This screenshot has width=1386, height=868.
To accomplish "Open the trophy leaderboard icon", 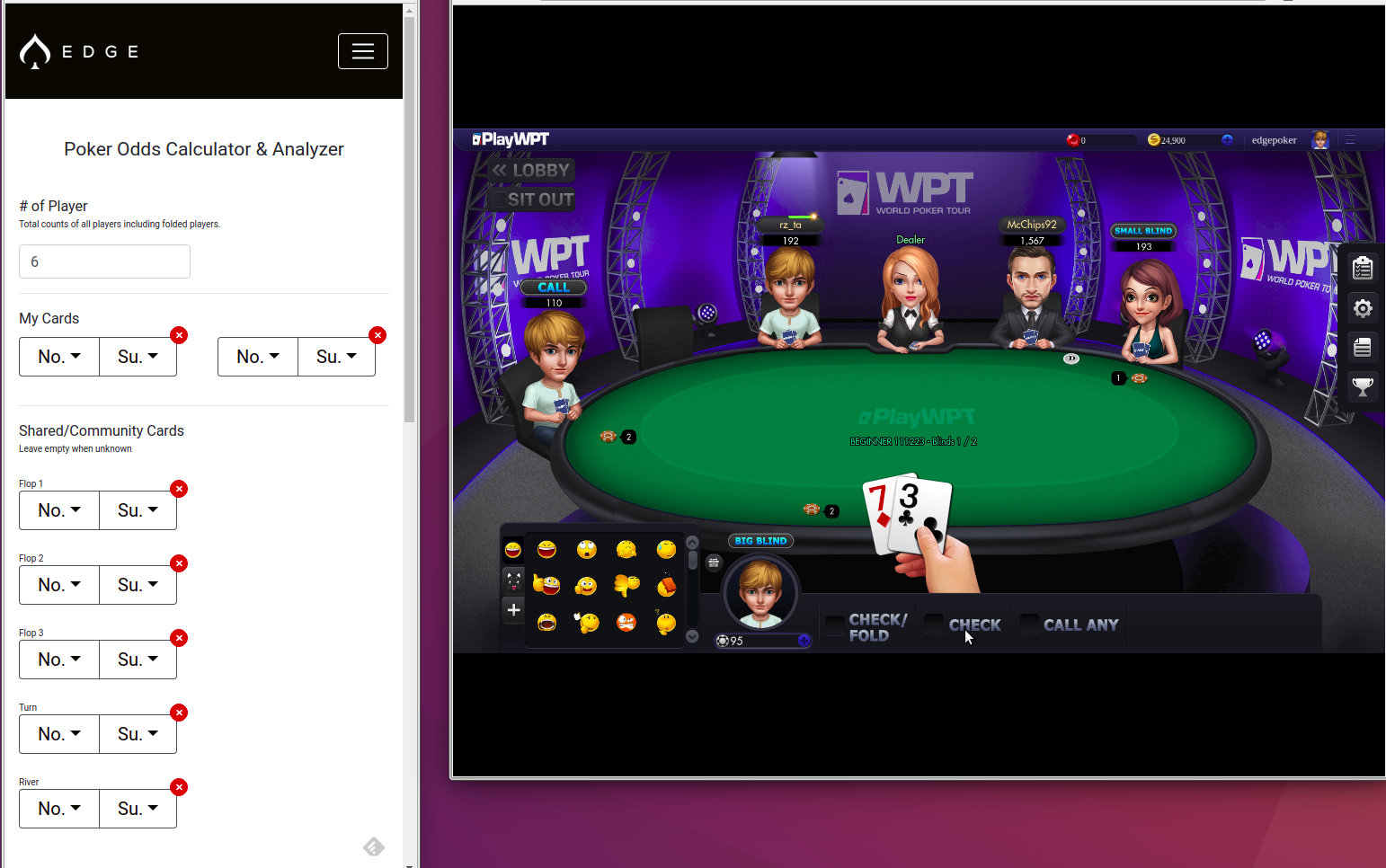I will pos(1363,386).
